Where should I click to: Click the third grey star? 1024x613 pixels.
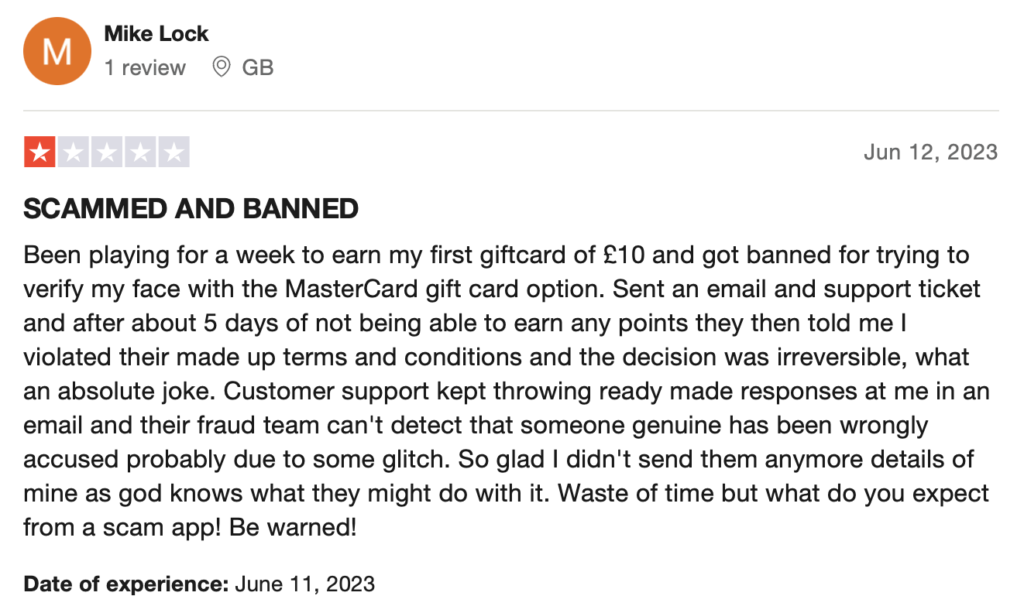[x=107, y=152]
